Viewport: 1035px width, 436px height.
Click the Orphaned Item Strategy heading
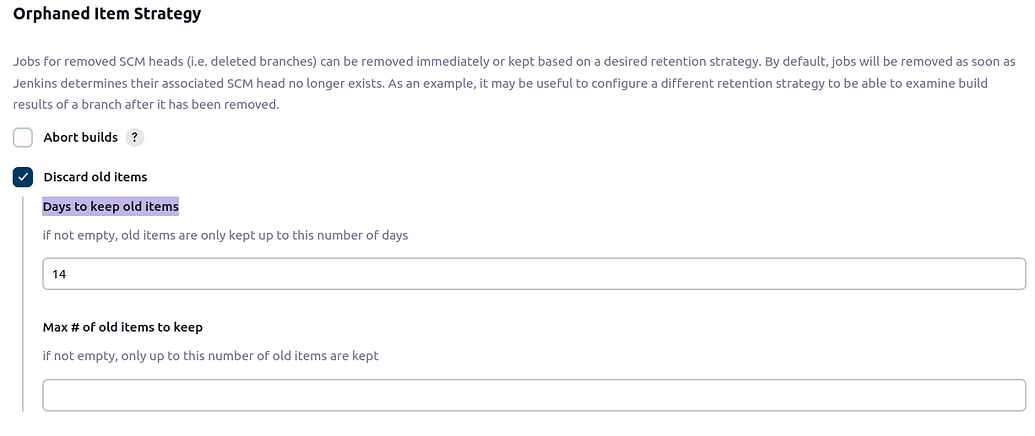106,15
